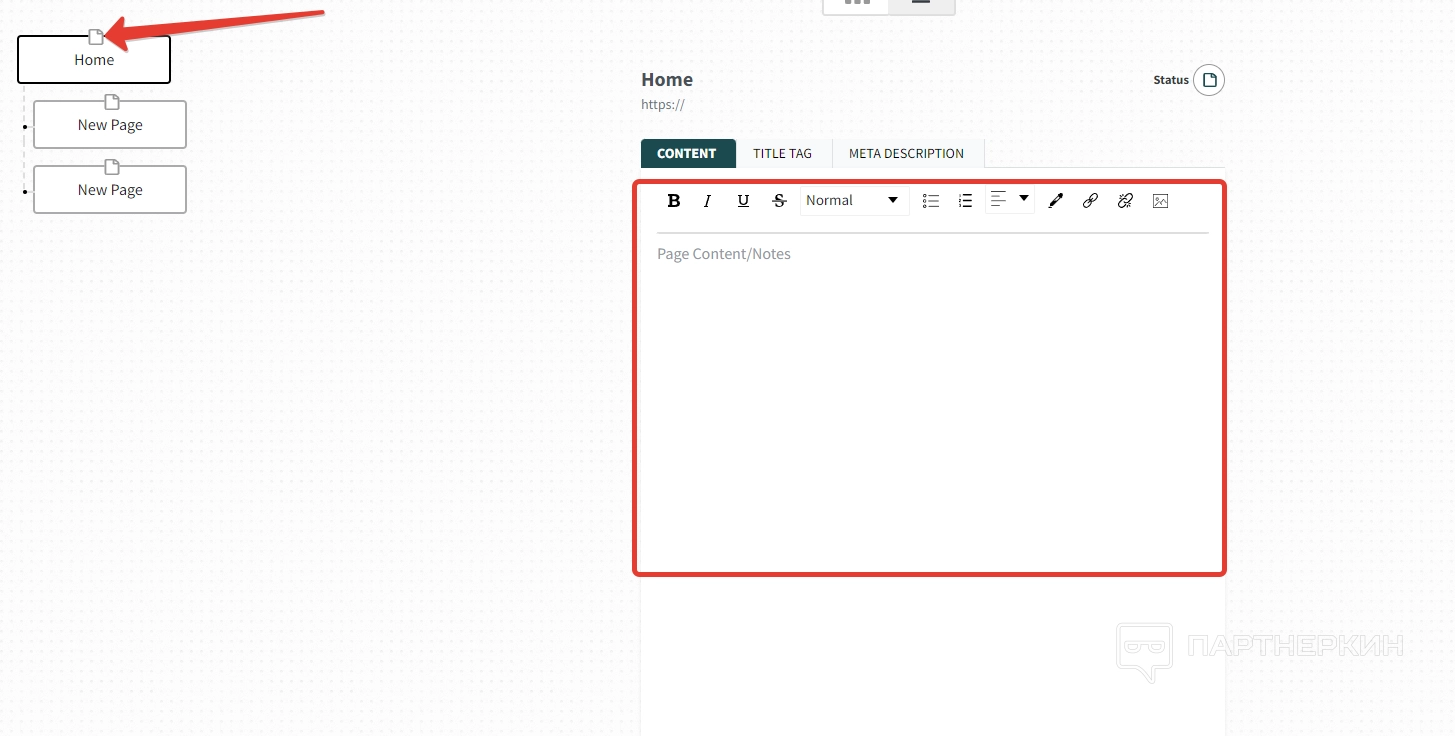Click the Status label
Screen dimensions: 1455x736
(x=1171, y=80)
